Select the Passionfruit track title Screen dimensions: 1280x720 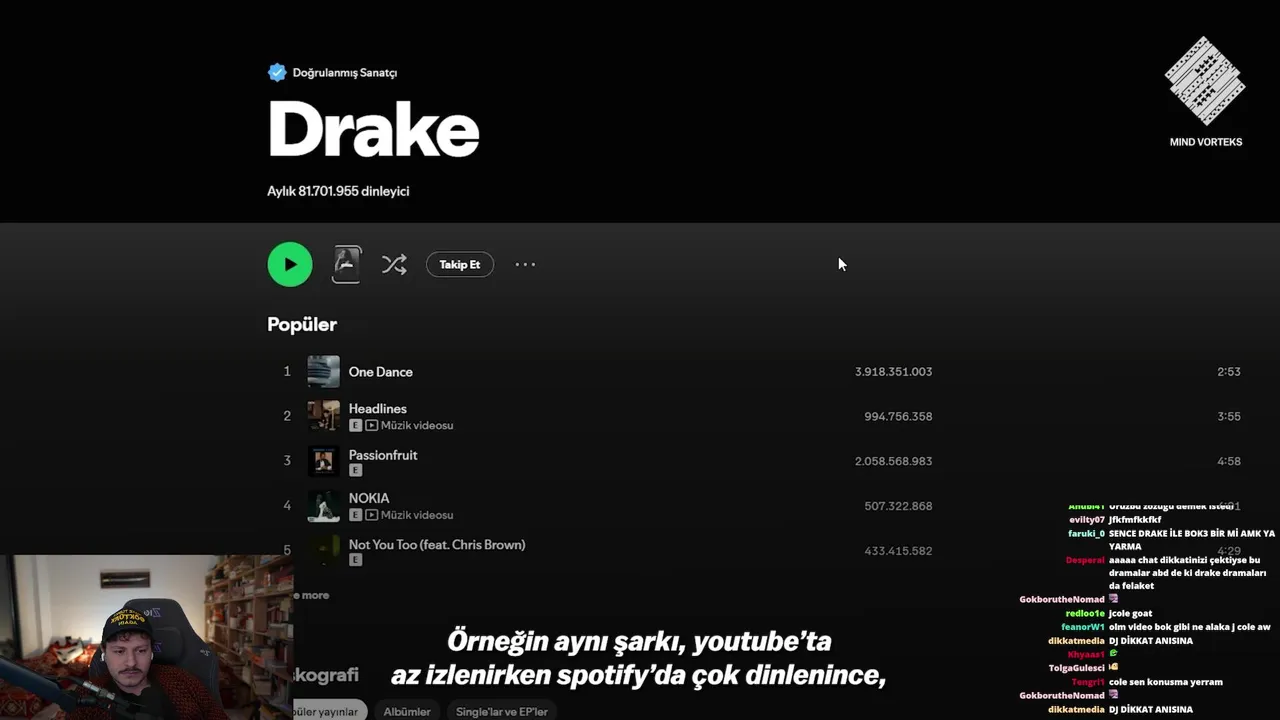[x=383, y=454]
